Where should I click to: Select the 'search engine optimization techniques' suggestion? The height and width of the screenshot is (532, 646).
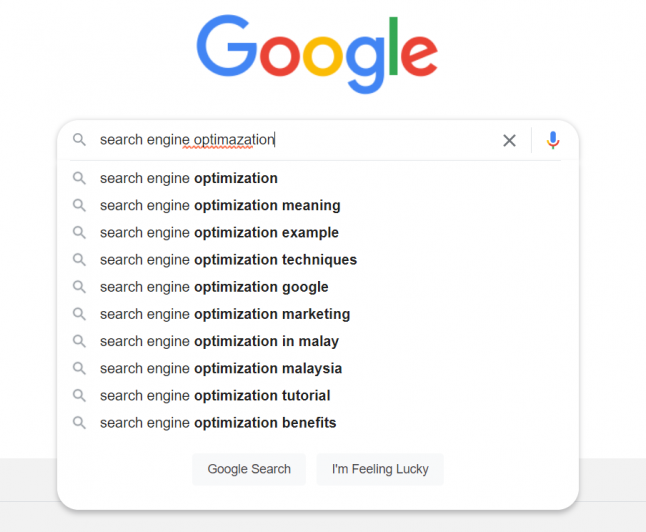(318, 260)
